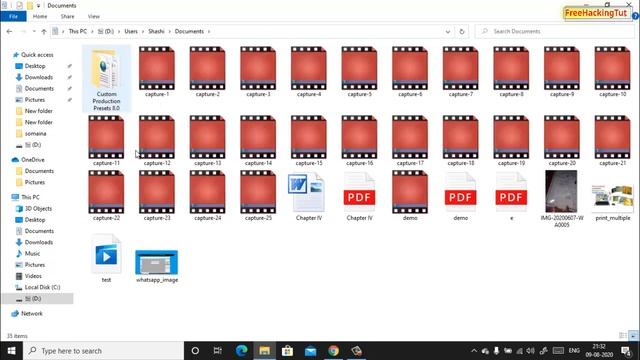This screenshot has height=360, width=640.
Task: Open Cortana from the taskbar
Action: click(x=195, y=351)
